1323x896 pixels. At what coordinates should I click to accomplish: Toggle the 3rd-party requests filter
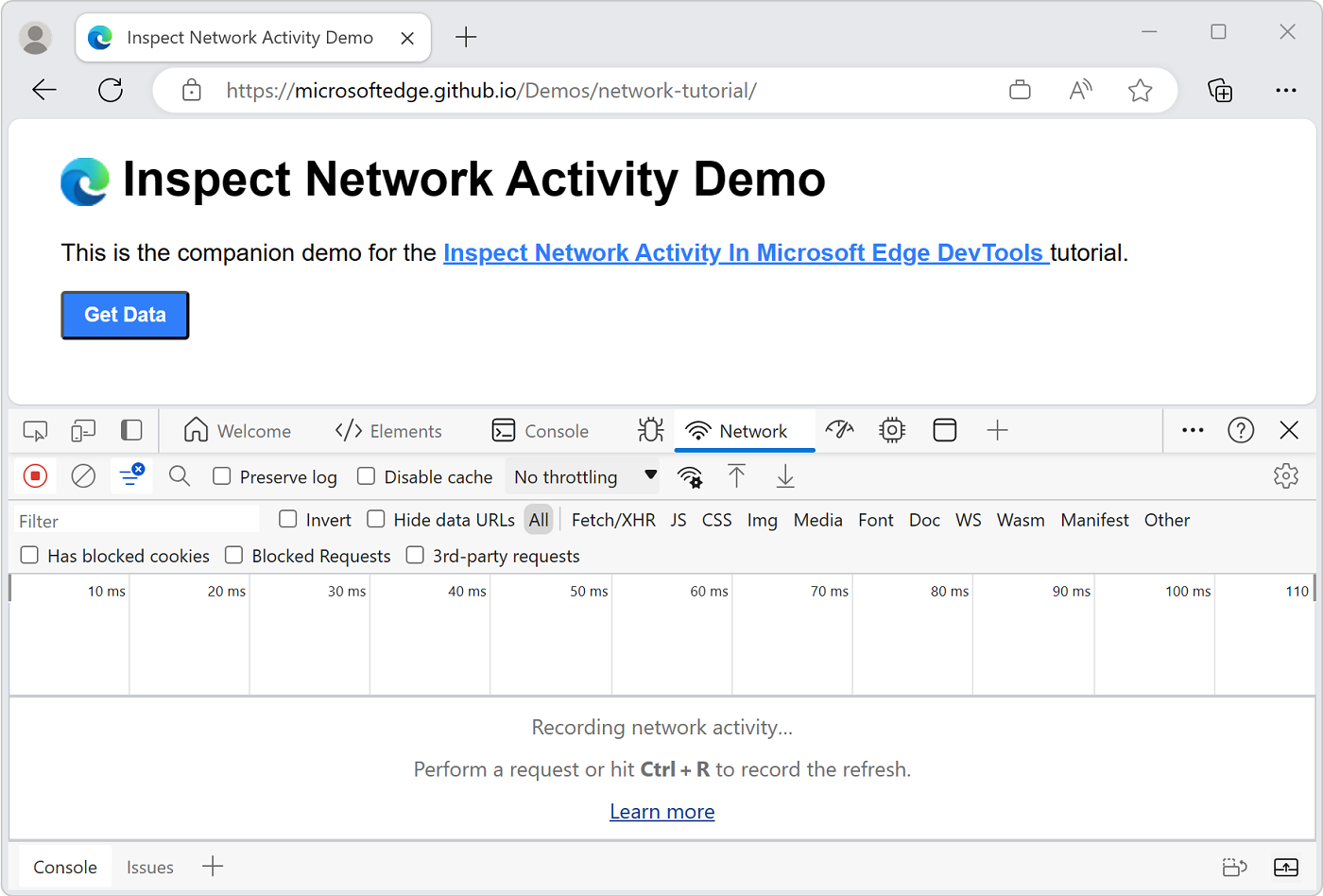tap(415, 556)
